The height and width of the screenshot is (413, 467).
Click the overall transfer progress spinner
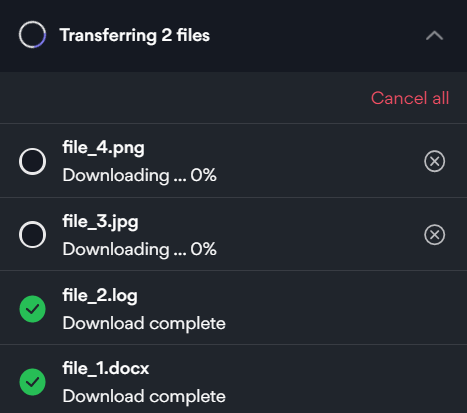click(32, 35)
